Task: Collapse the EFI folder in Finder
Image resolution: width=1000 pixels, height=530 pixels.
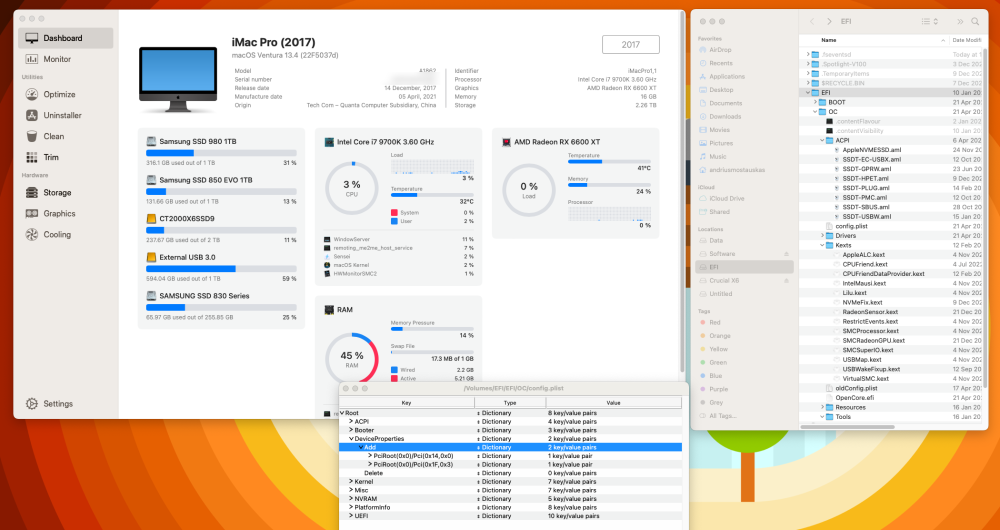Action: (808, 93)
